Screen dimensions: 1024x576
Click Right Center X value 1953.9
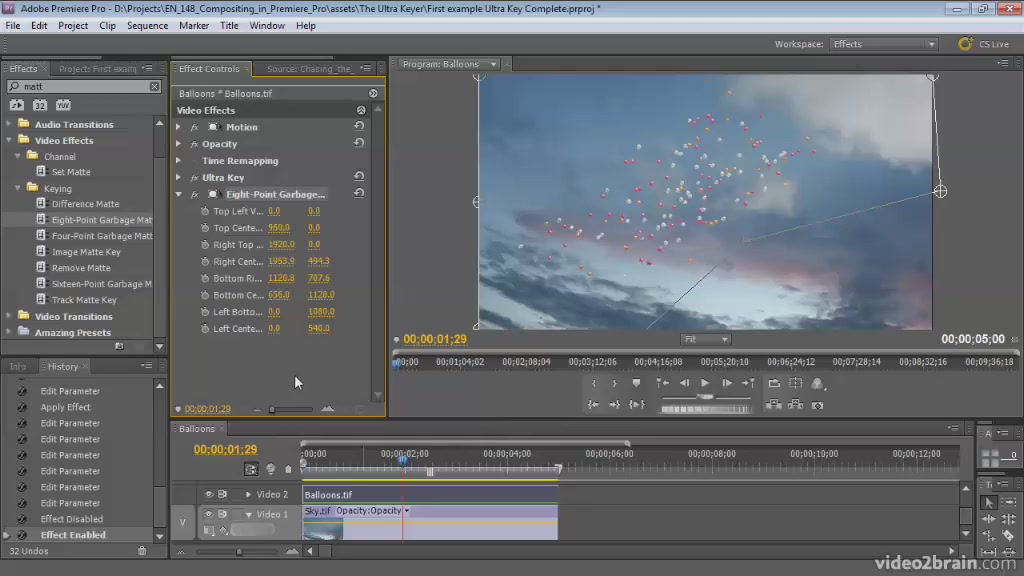tap(281, 261)
